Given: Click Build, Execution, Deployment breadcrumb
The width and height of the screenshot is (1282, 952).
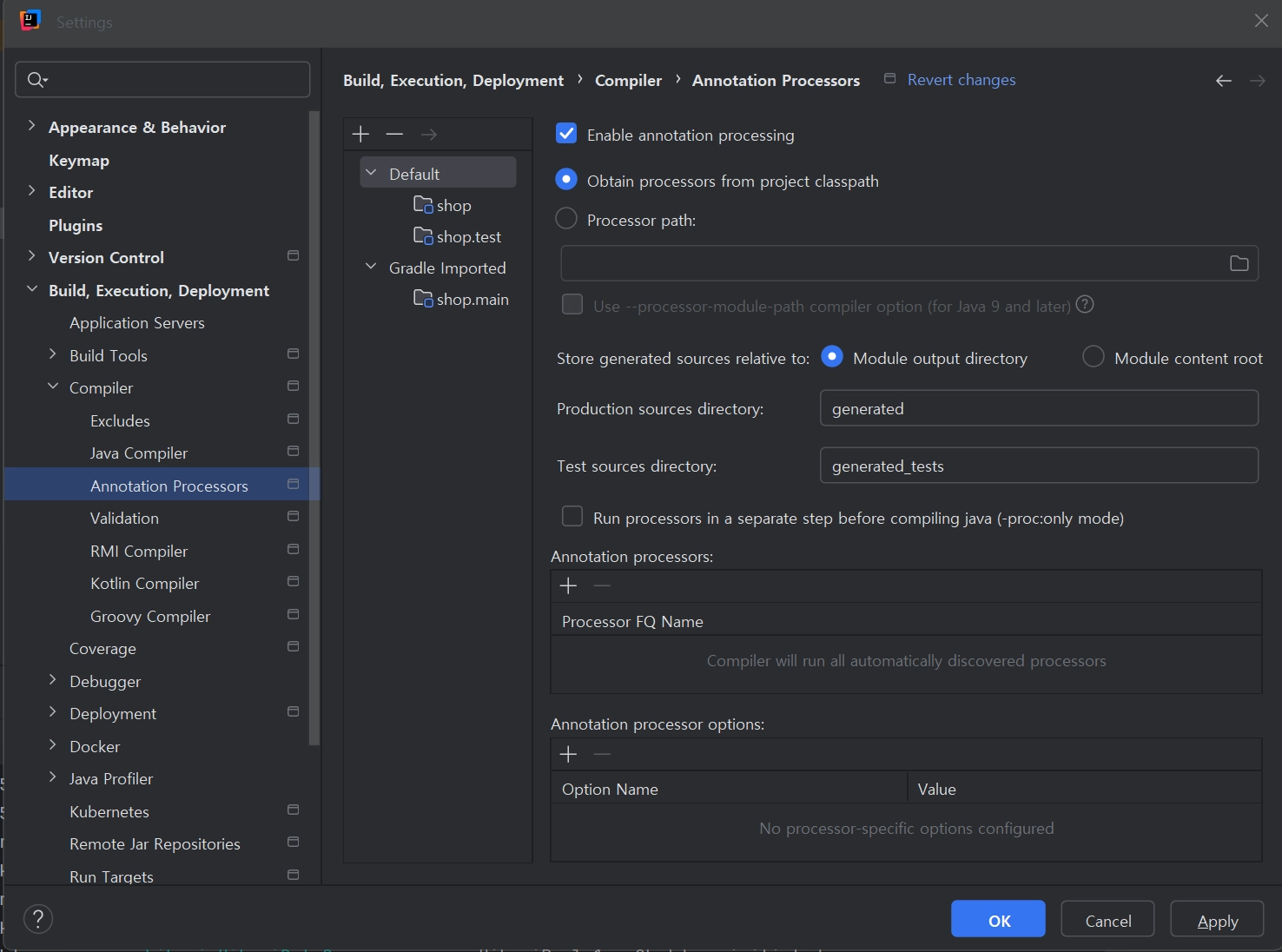Looking at the screenshot, I should tap(453, 80).
